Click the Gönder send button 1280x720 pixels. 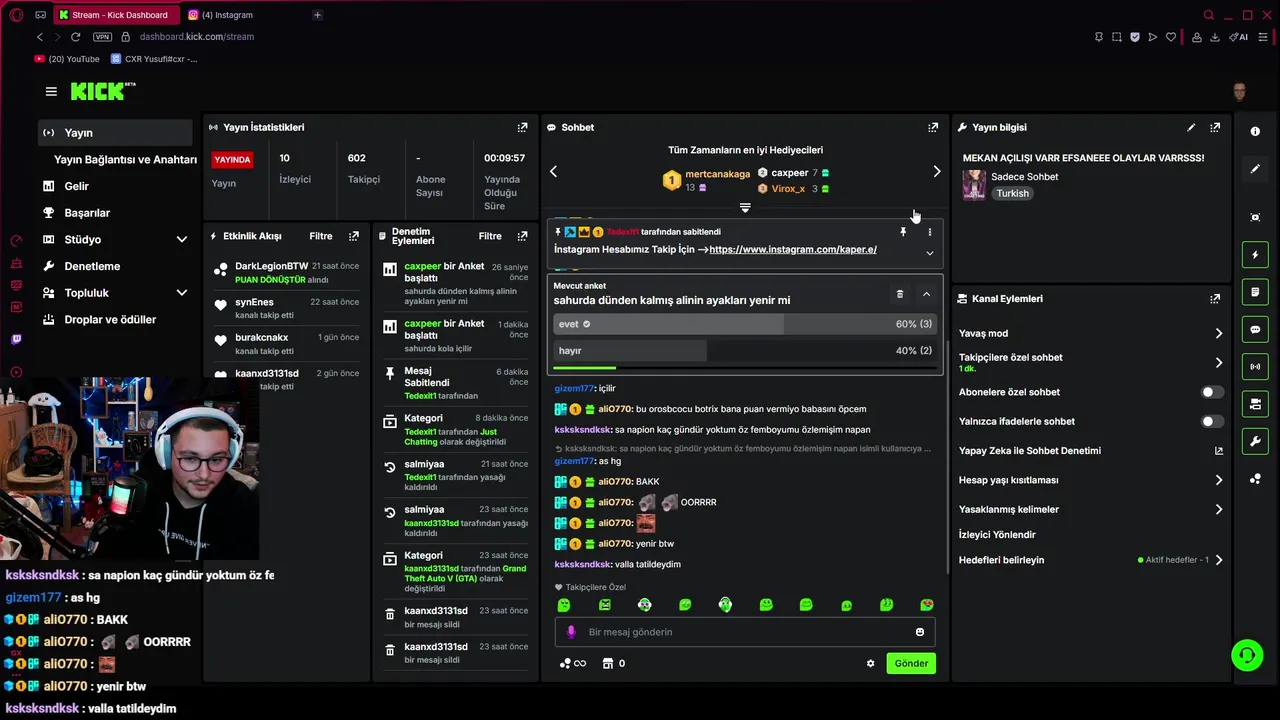click(x=911, y=663)
